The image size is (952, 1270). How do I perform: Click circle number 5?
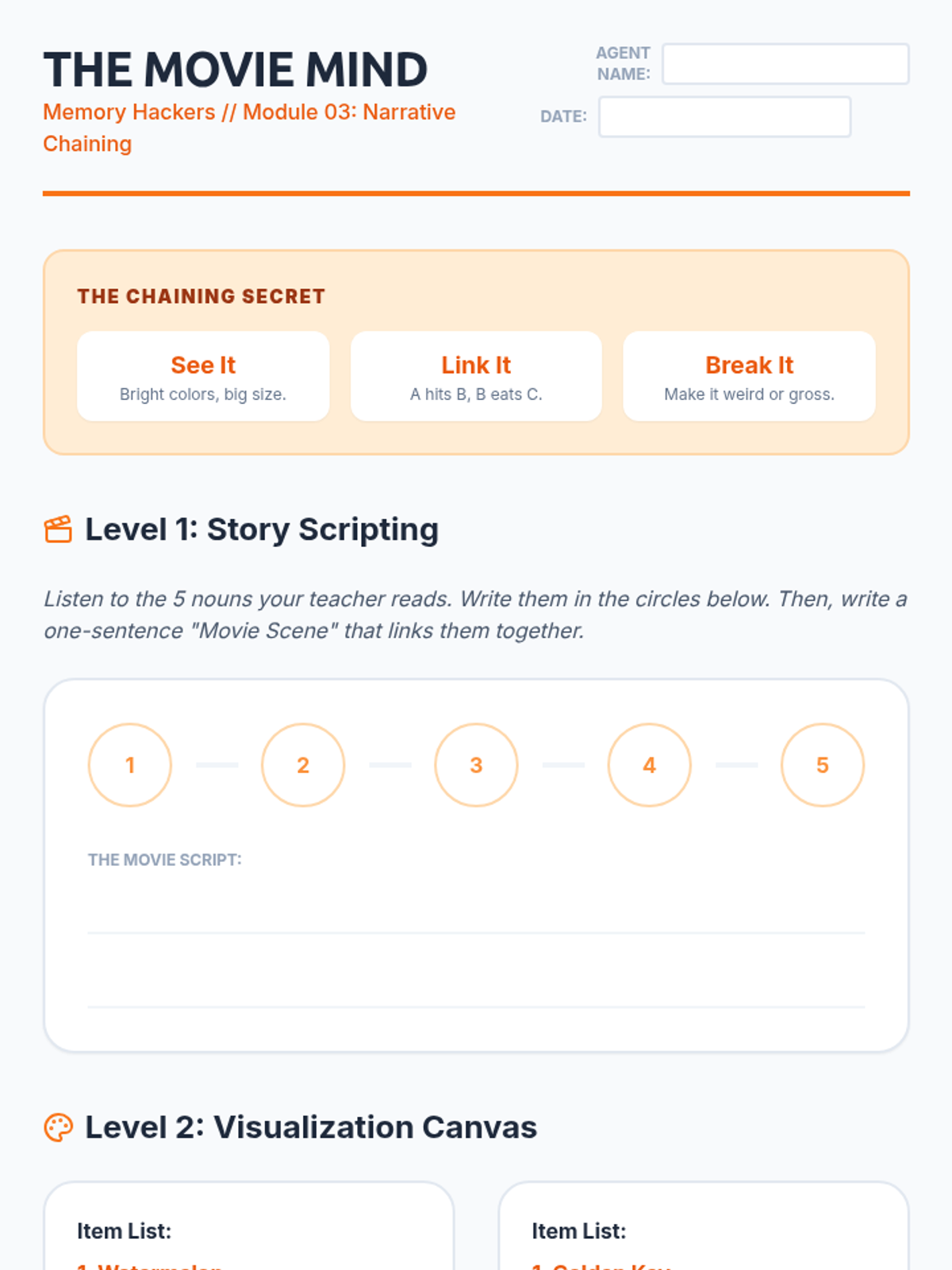(823, 765)
